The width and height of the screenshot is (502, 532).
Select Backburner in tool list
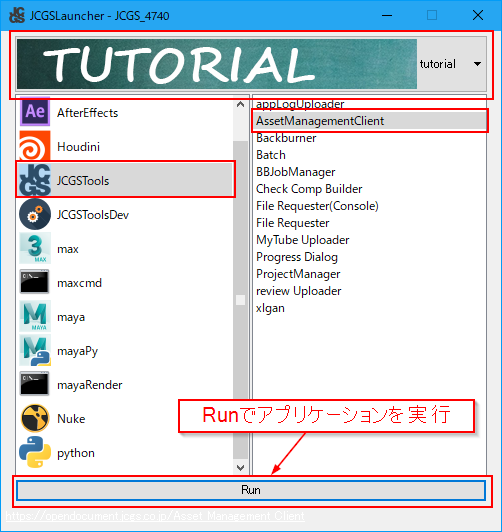pos(286,138)
